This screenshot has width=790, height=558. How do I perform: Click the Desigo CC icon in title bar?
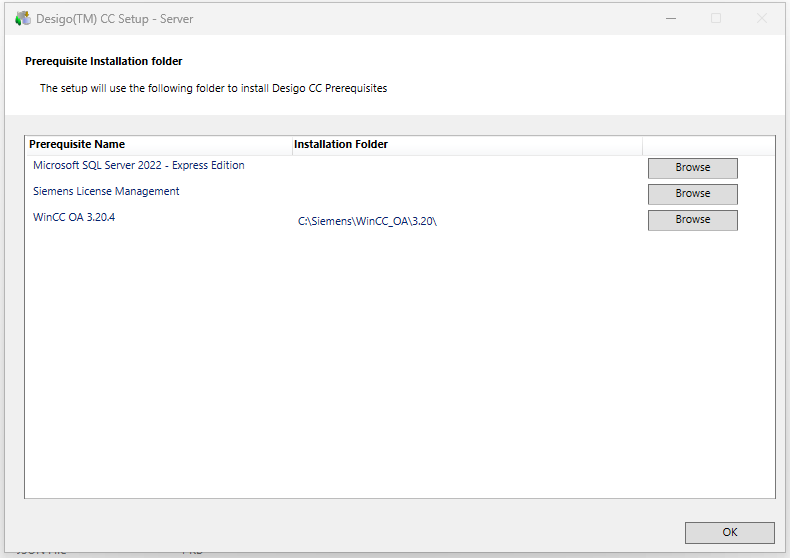point(22,18)
